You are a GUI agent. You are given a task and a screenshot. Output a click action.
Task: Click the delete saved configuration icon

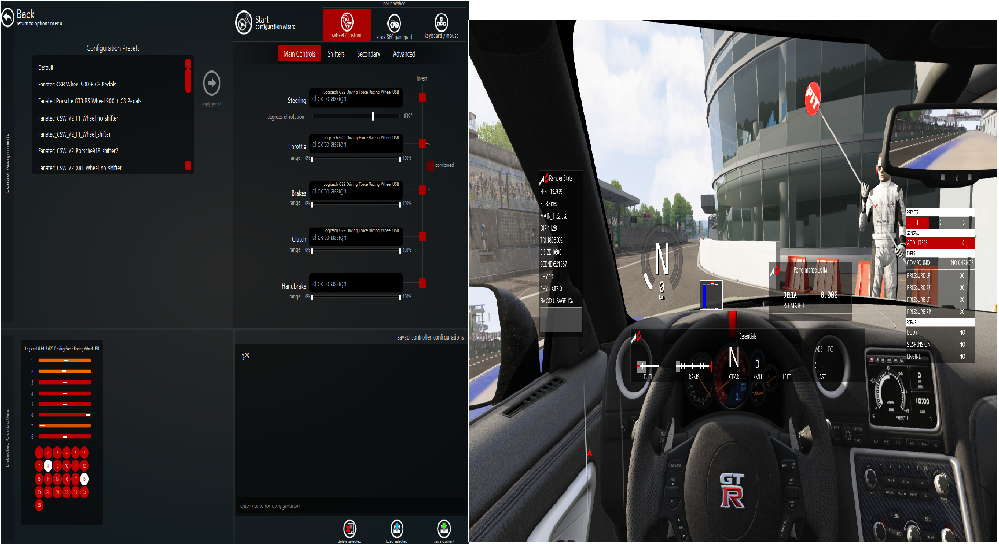coord(349,528)
